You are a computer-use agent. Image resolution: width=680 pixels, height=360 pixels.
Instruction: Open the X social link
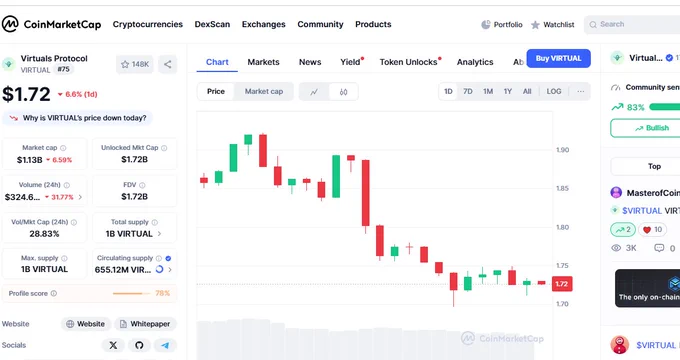[113, 345]
